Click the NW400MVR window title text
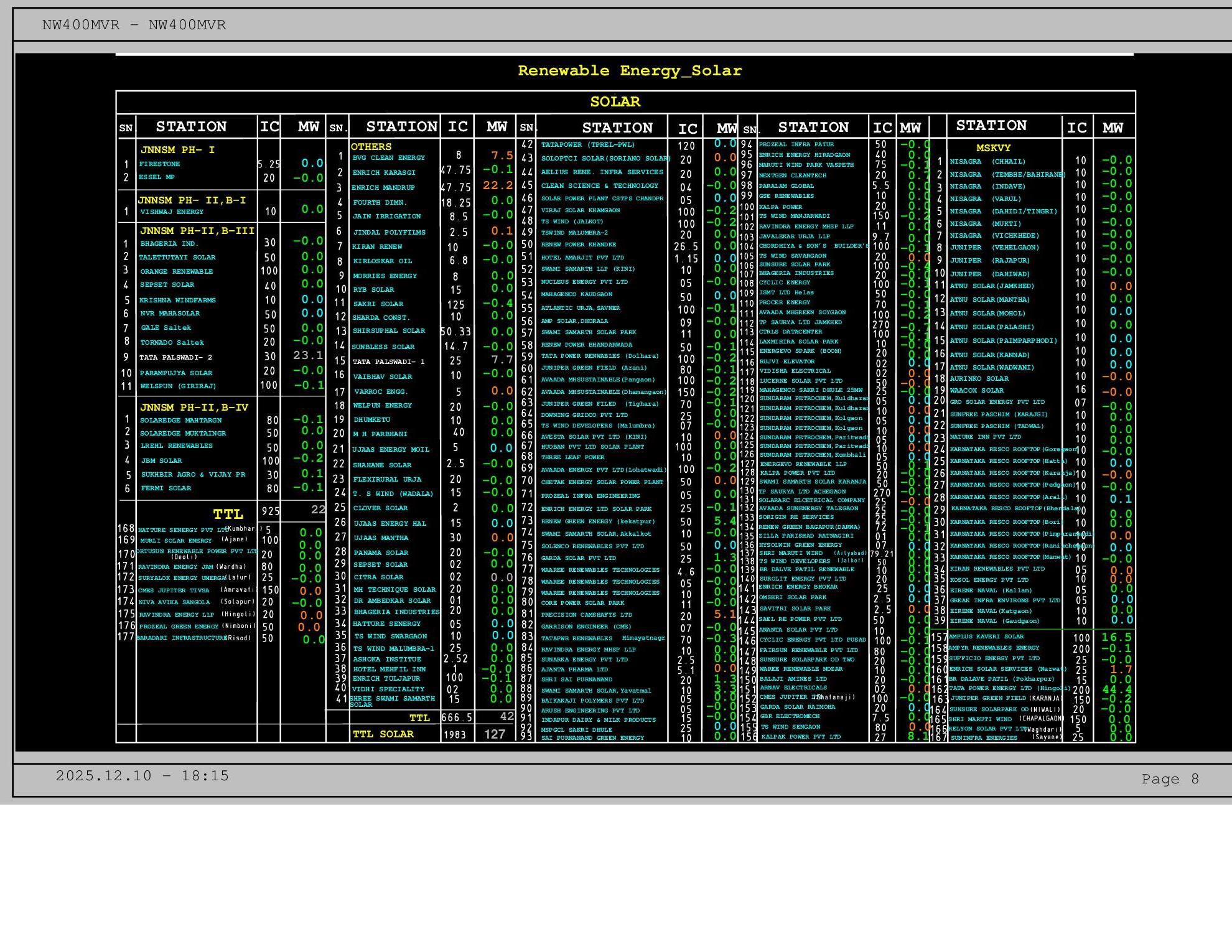Image resolution: width=1232 pixels, height=952 pixels. (134, 26)
